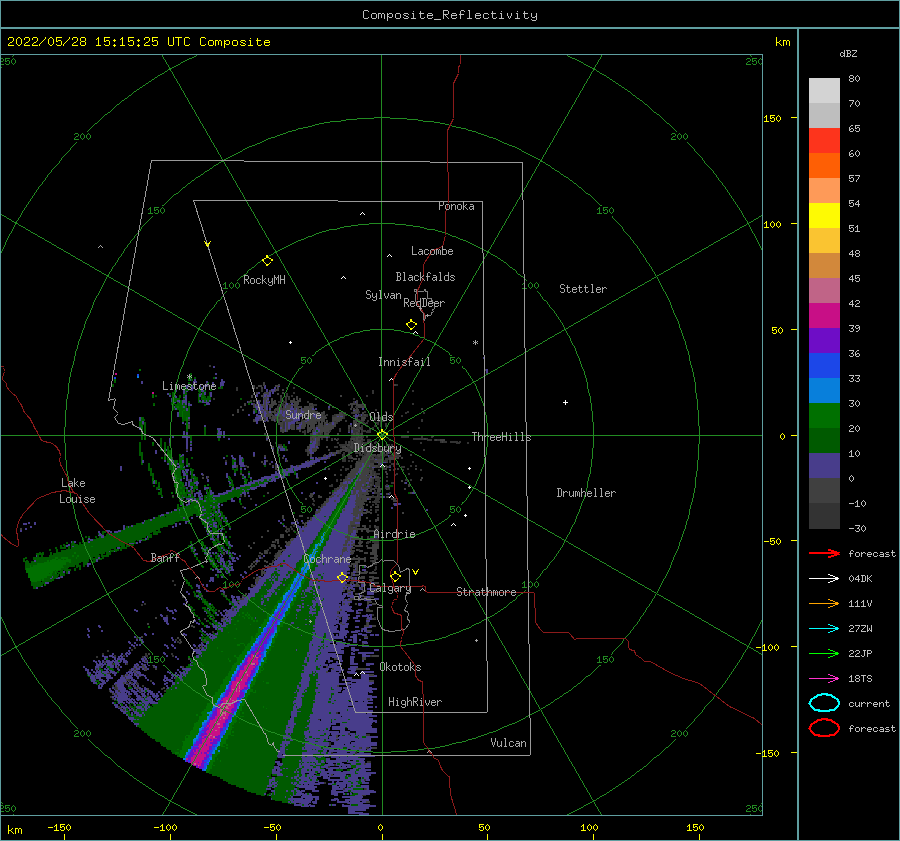Click the Sundre label
This screenshot has height=841, width=900.
tap(303, 414)
